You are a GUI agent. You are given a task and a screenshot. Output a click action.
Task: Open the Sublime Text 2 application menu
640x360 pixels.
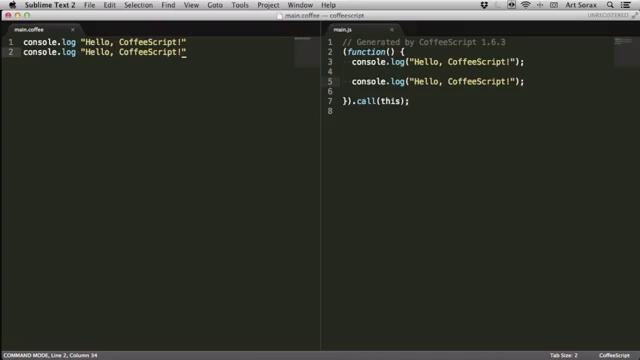(x=50, y=5)
